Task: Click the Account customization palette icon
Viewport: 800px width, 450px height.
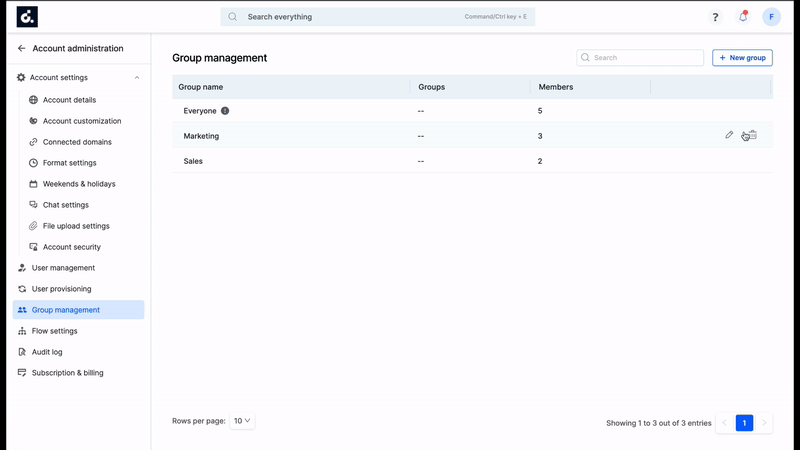Action: 33,121
